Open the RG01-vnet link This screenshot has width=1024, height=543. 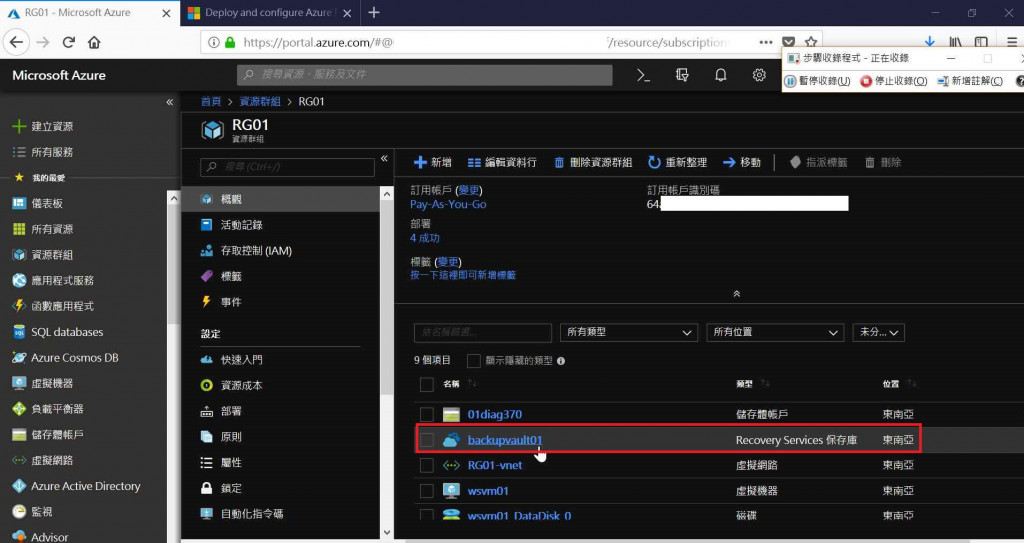pos(494,465)
